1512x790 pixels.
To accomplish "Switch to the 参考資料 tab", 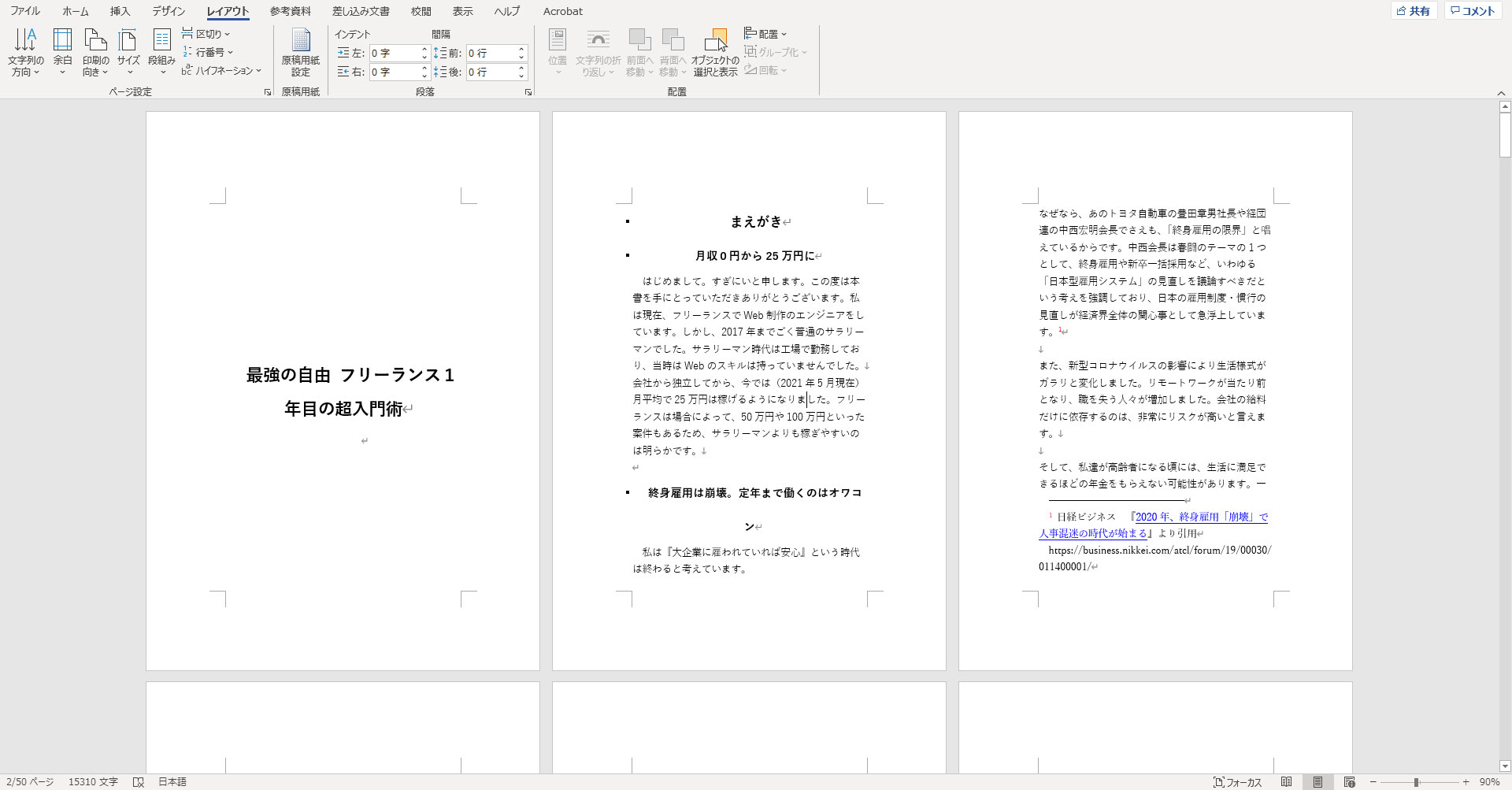I will coord(290,11).
